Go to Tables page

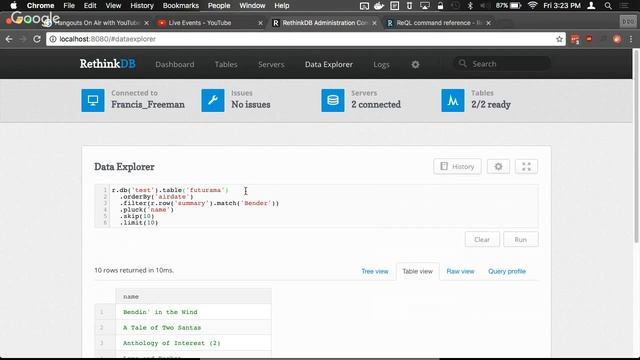(226, 64)
